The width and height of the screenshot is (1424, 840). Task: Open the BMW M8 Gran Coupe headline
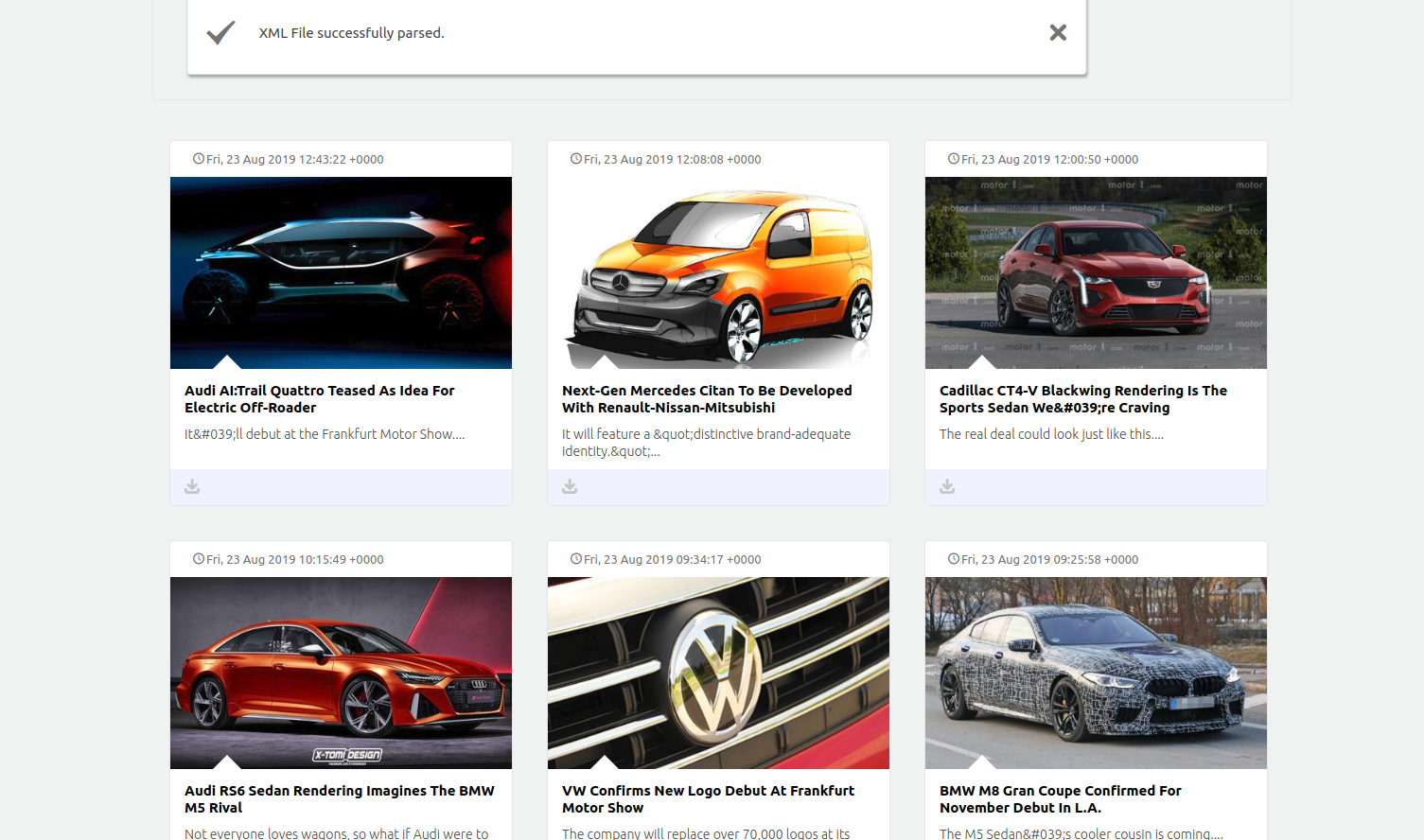tap(1060, 799)
